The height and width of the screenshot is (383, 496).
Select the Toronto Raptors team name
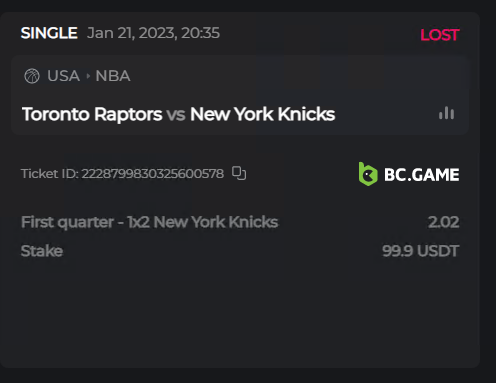tap(92, 114)
